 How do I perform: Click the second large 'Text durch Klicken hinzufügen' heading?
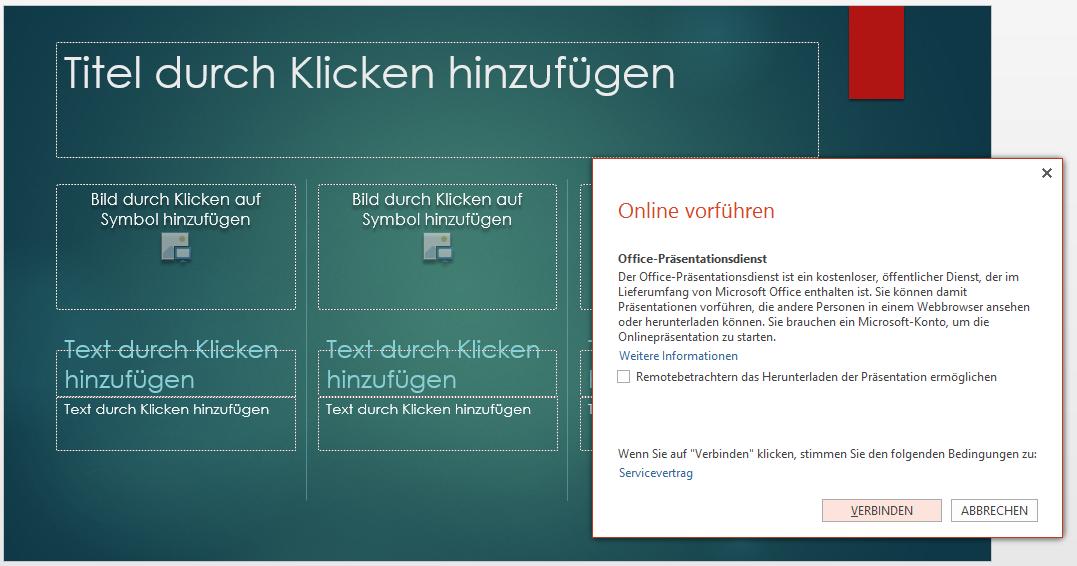(x=433, y=365)
